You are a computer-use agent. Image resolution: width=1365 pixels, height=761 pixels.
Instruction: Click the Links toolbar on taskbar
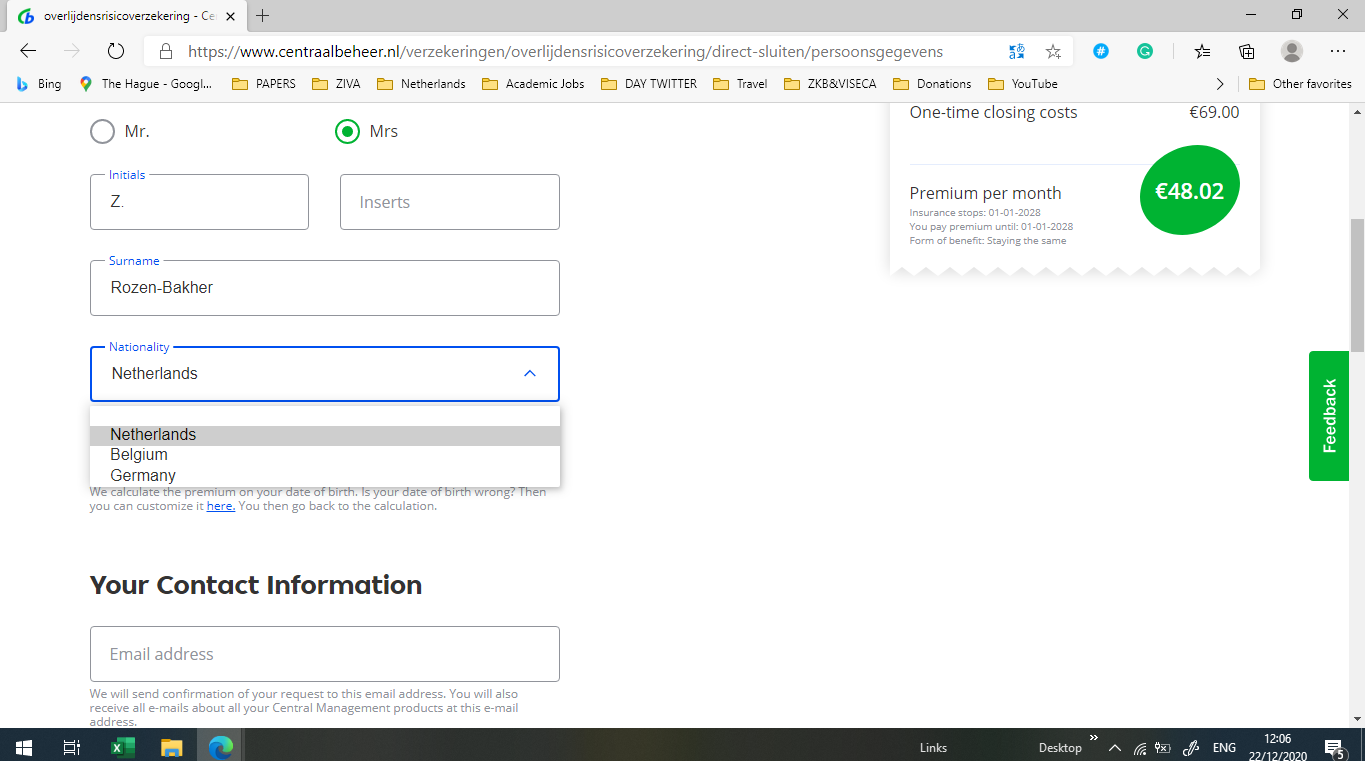[x=933, y=748]
